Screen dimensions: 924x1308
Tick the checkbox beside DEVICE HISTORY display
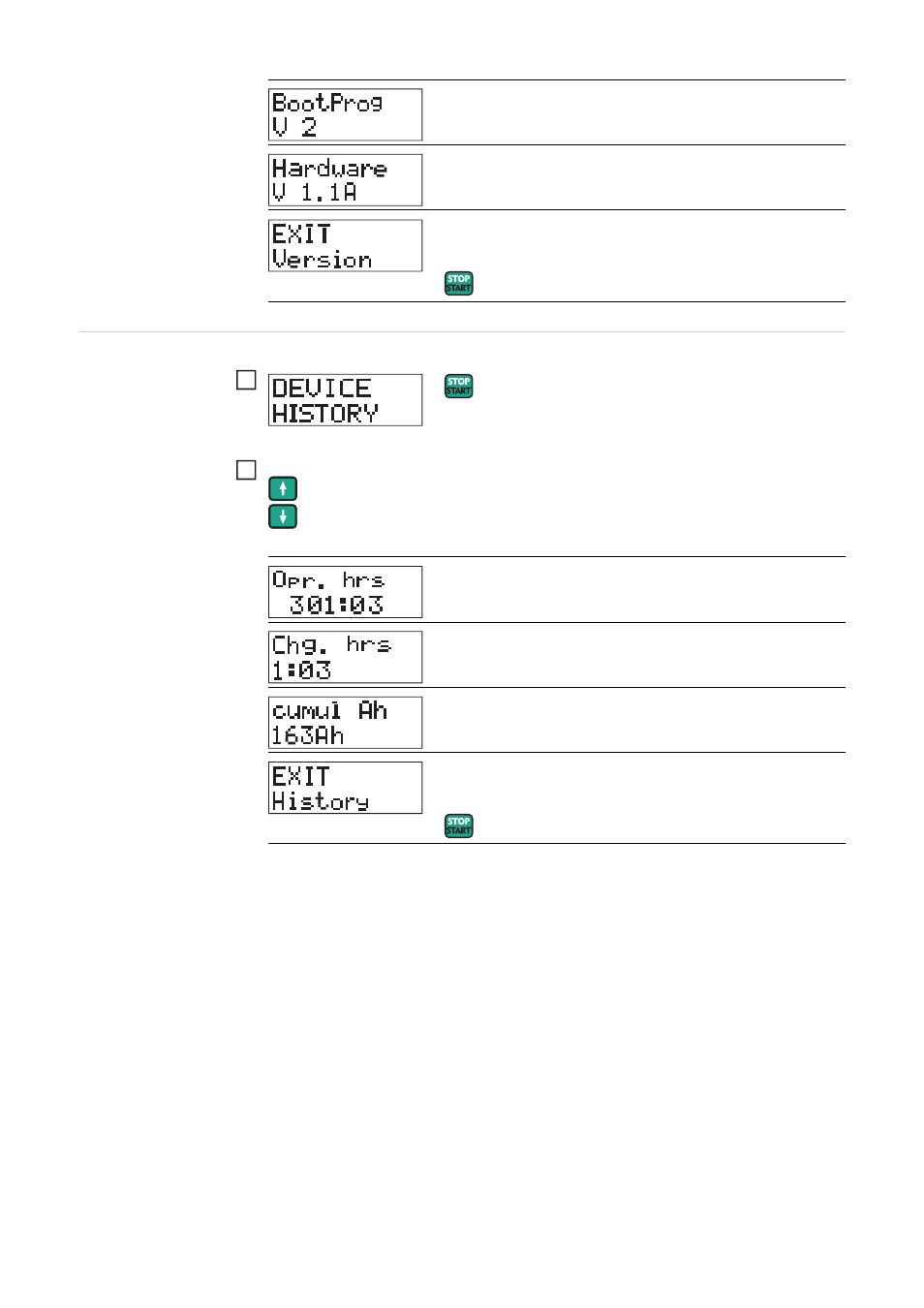[246, 380]
